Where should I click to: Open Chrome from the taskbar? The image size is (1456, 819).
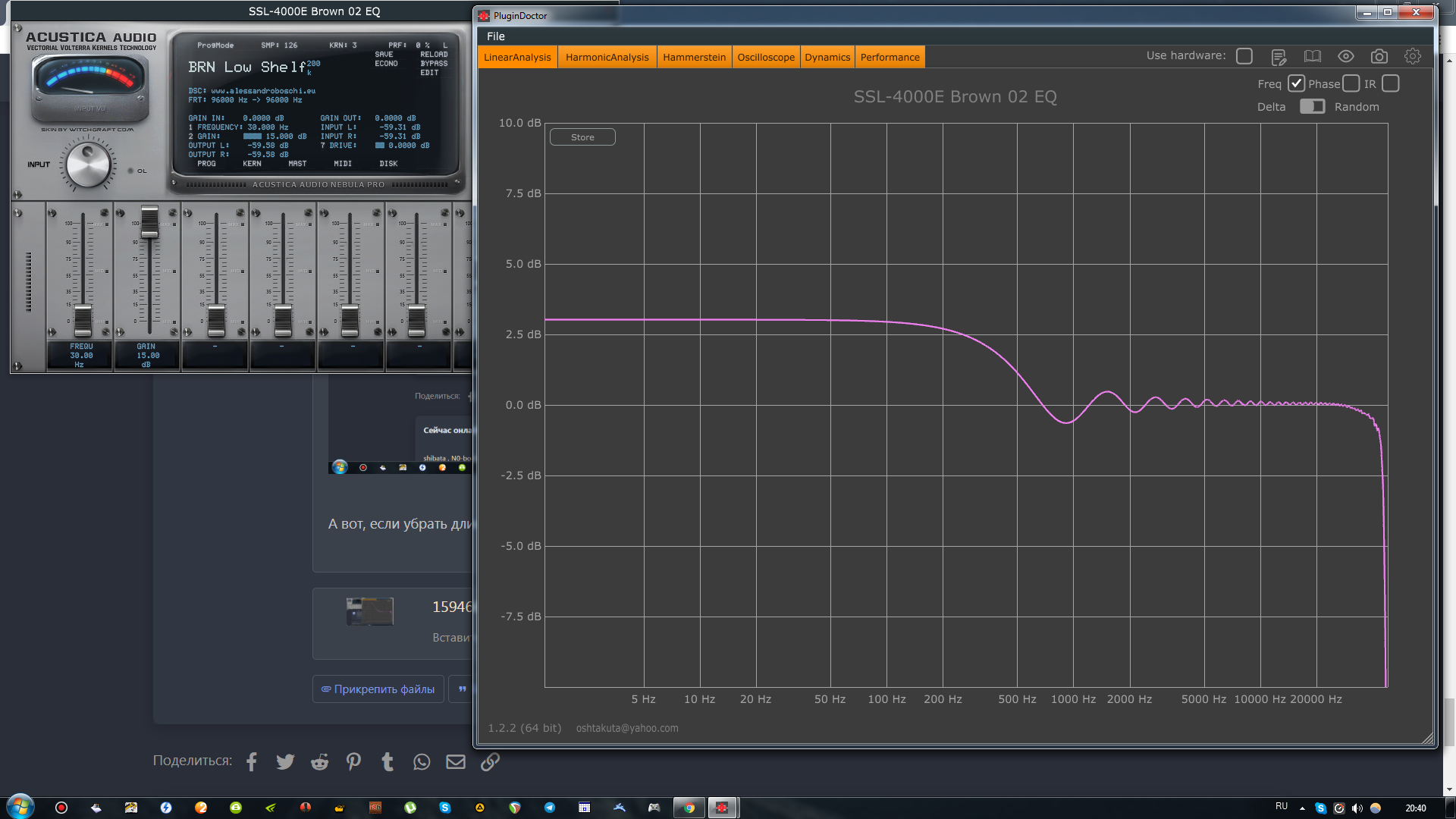689,808
